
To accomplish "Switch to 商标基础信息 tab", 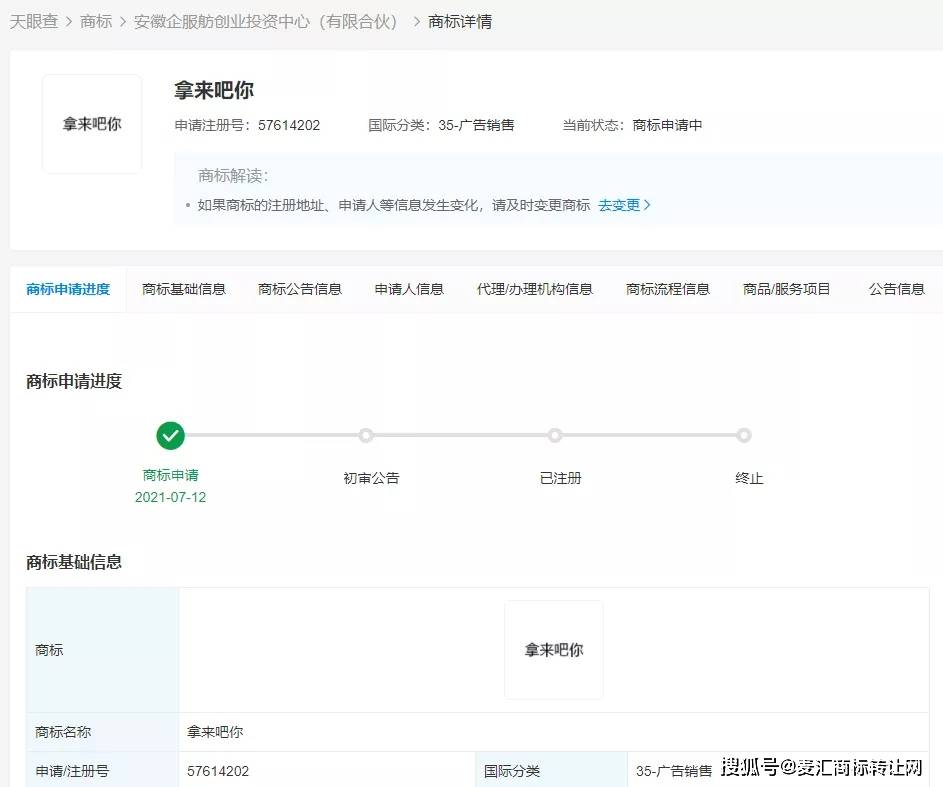I will 183,289.
